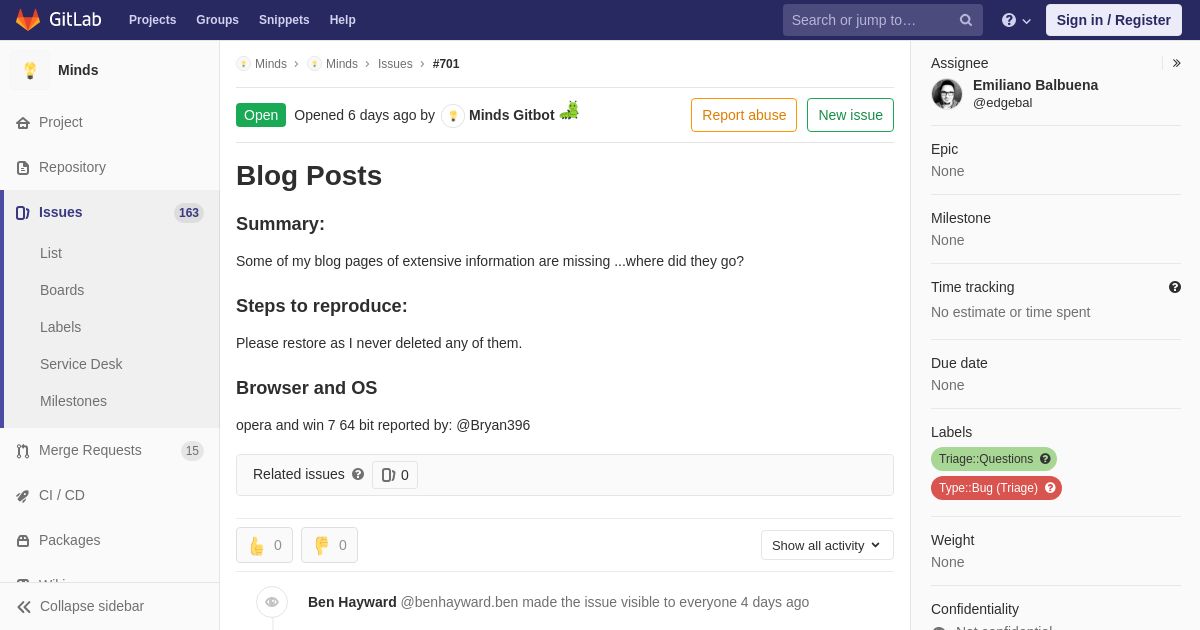The height and width of the screenshot is (630, 1200).
Task: Open the Help question-mark dropdown
Action: 1016,20
